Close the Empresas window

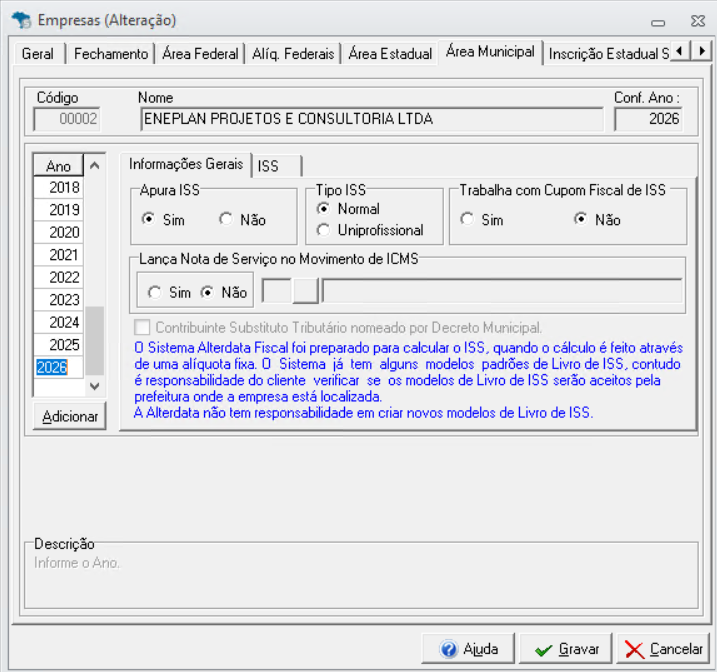pos(698,21)
